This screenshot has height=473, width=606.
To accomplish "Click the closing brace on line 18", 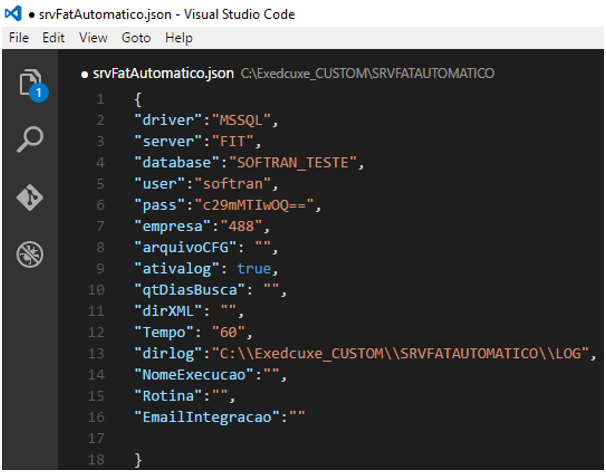I will [x=138, y=458].
